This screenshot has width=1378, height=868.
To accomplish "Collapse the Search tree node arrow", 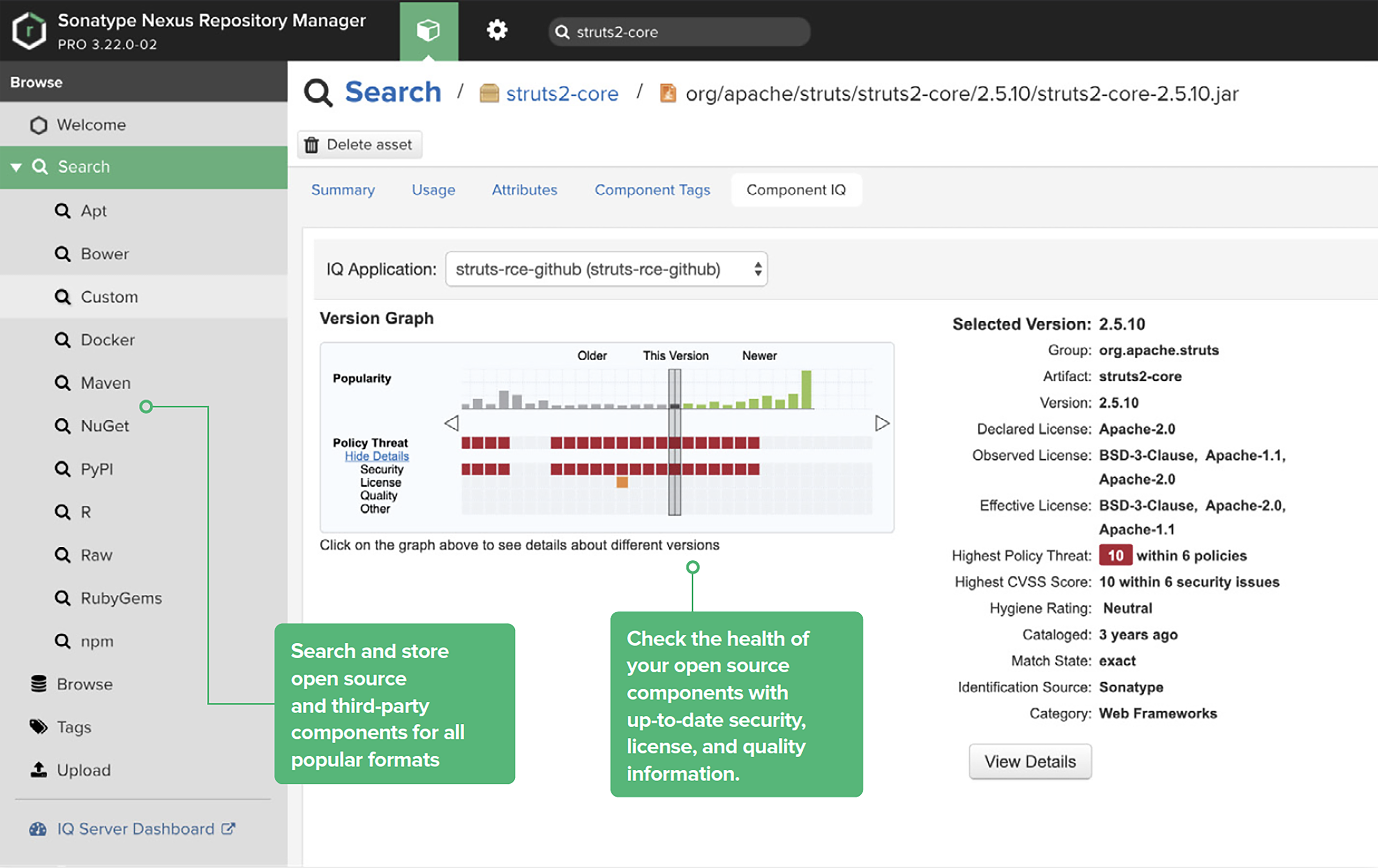I will pos(16,167).
